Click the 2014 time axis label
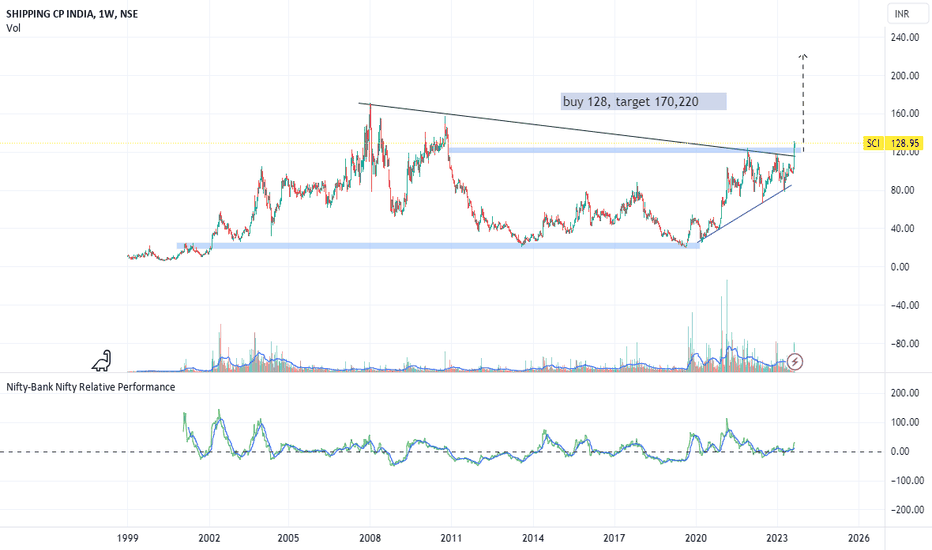The image size is (932, 550). coord(533,538)
